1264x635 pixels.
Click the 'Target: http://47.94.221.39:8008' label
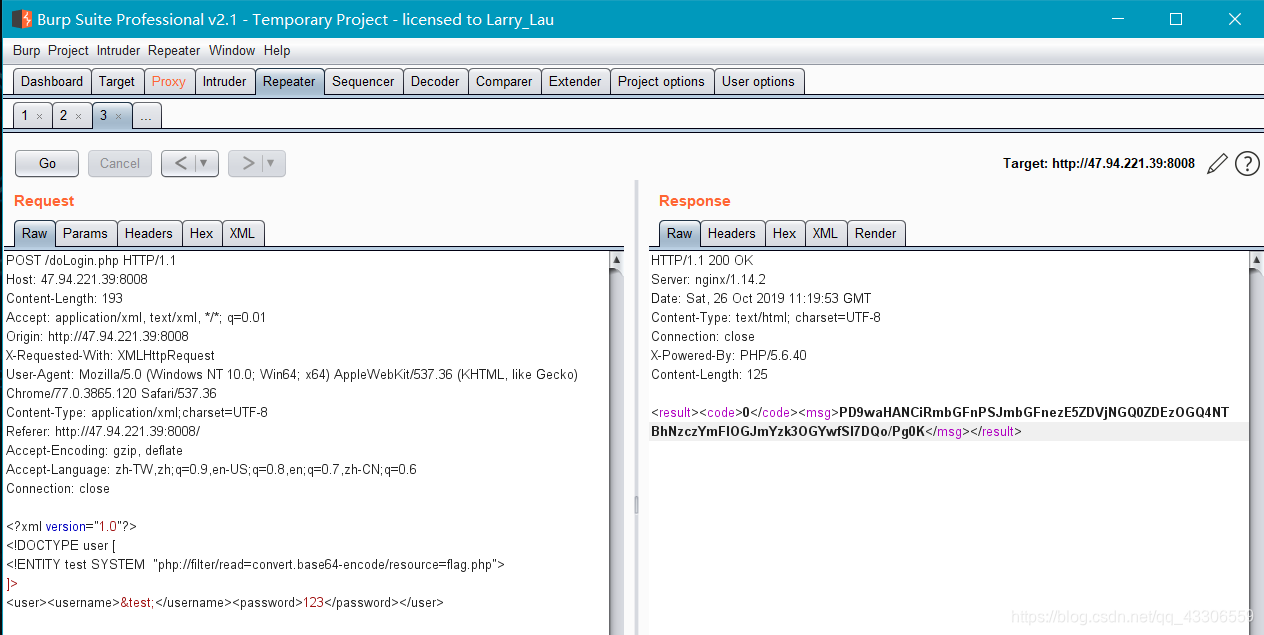coord(1099,163)
